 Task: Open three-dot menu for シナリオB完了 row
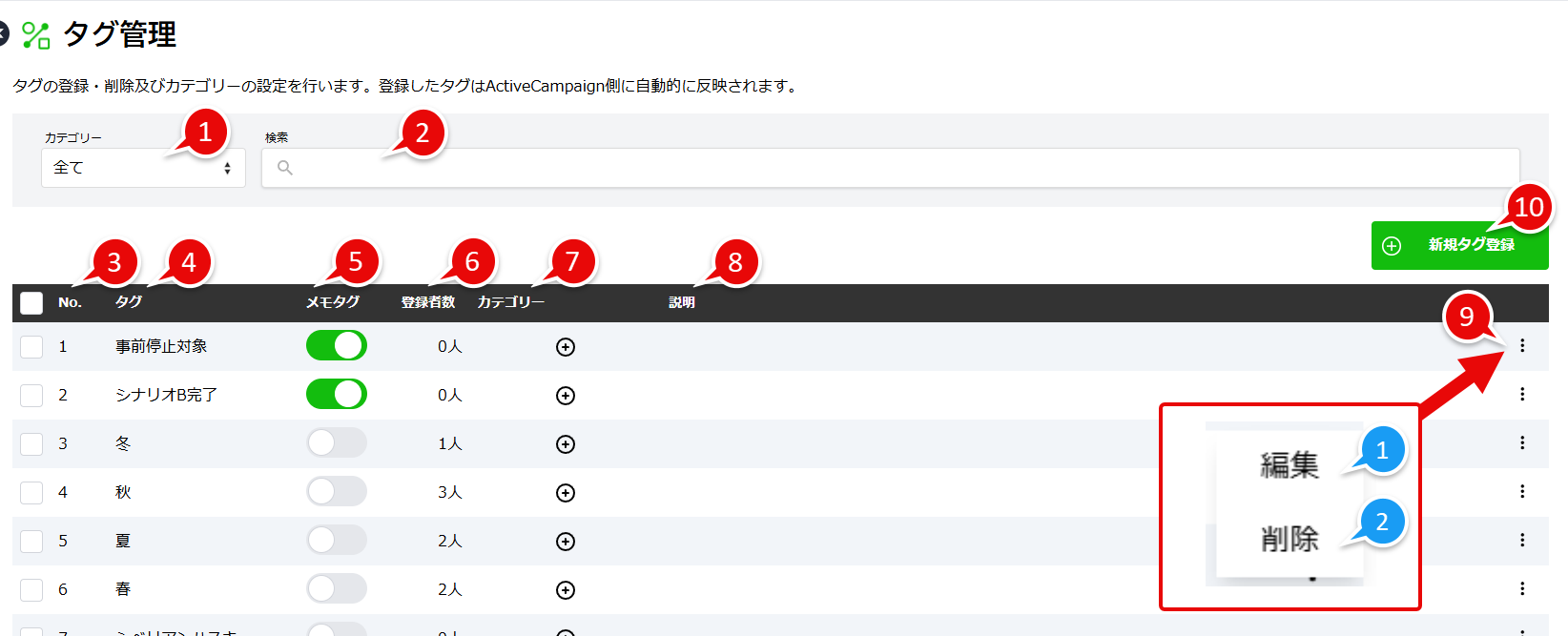tap(1522, 394)
